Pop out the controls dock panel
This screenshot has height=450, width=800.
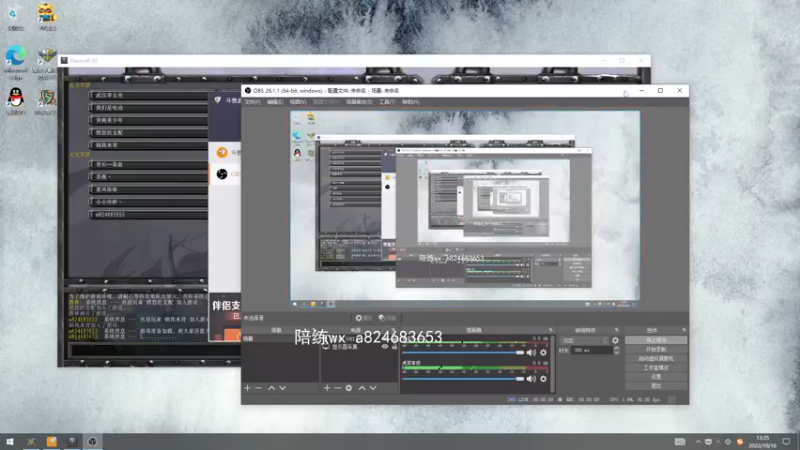point(684,331)
